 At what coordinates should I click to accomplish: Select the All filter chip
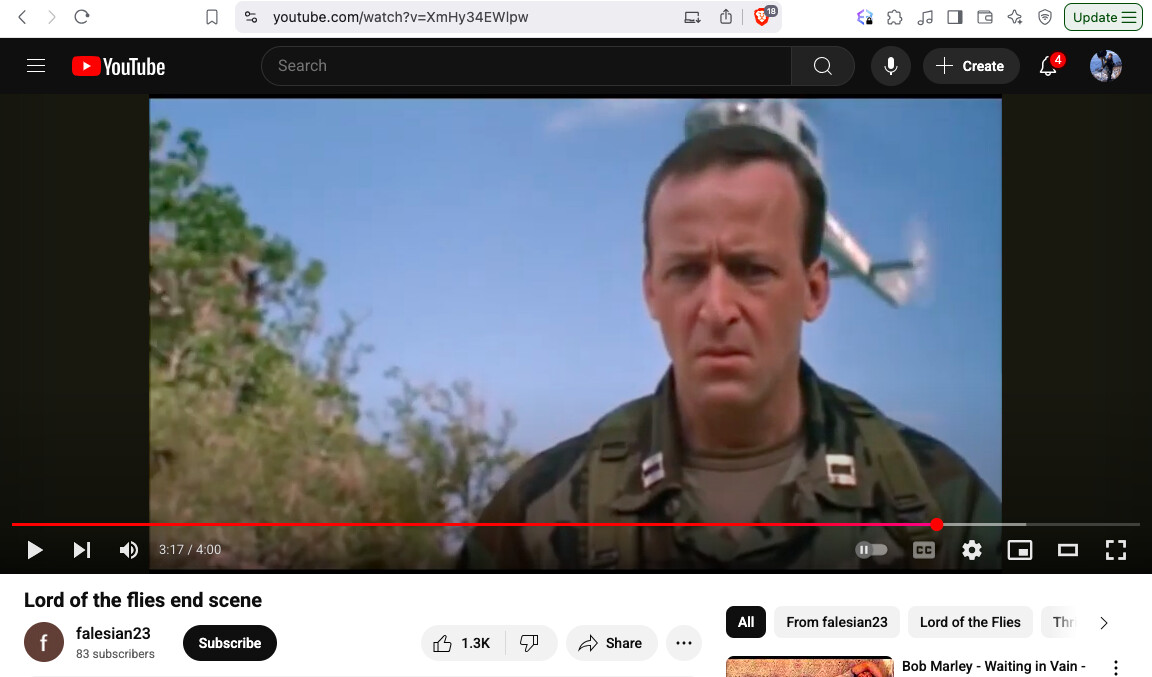pos(746,622)
